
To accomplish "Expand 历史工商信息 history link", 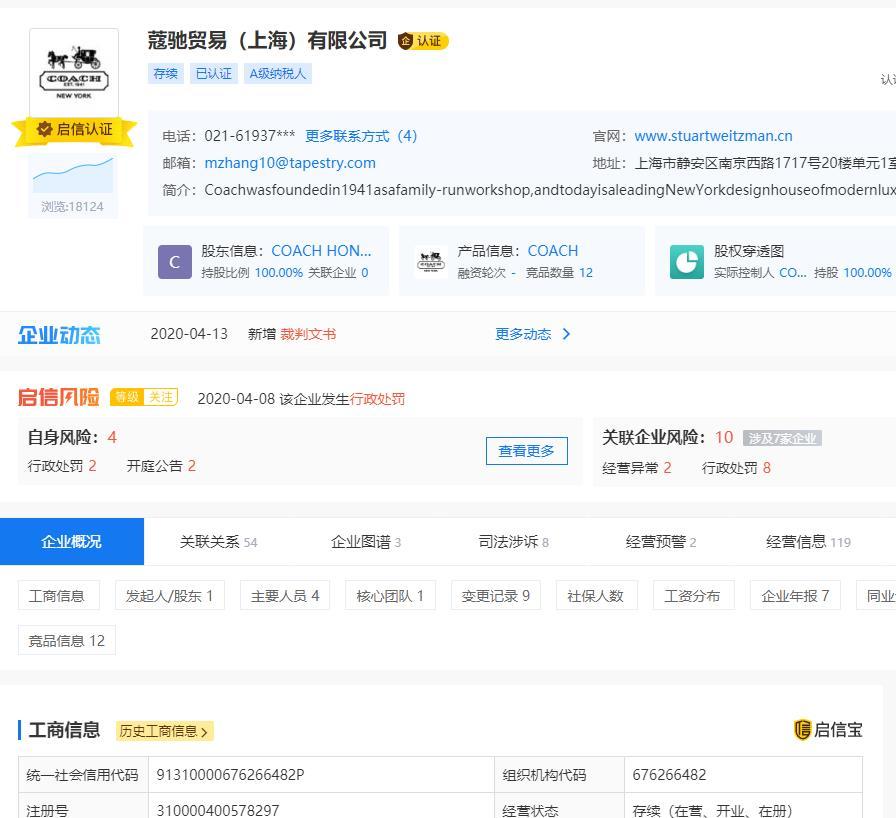I will (x=165, y=731).
